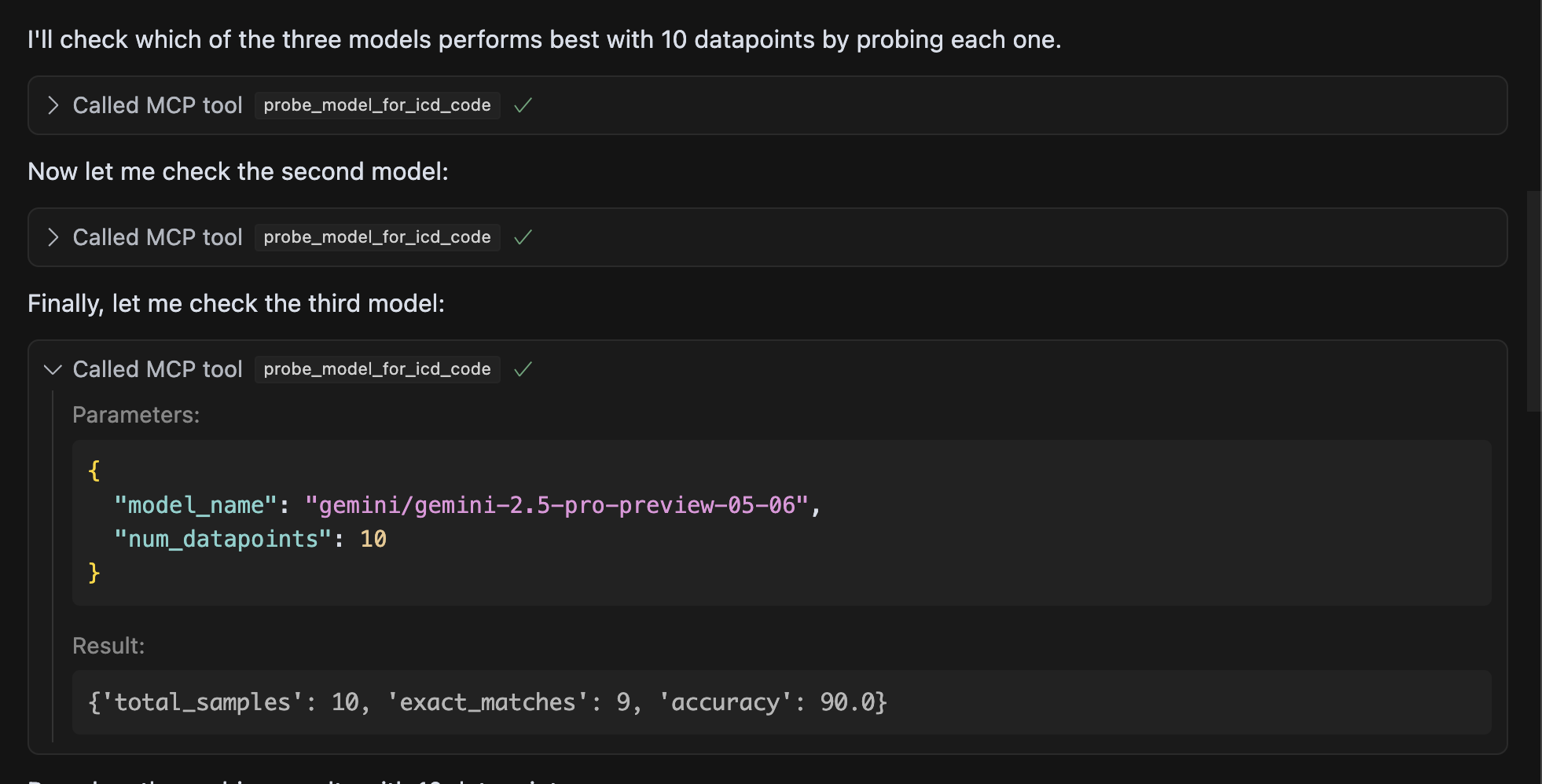Click the third tool call's success checkmark
Screen dimensions: 1542x784
(523, 369)
